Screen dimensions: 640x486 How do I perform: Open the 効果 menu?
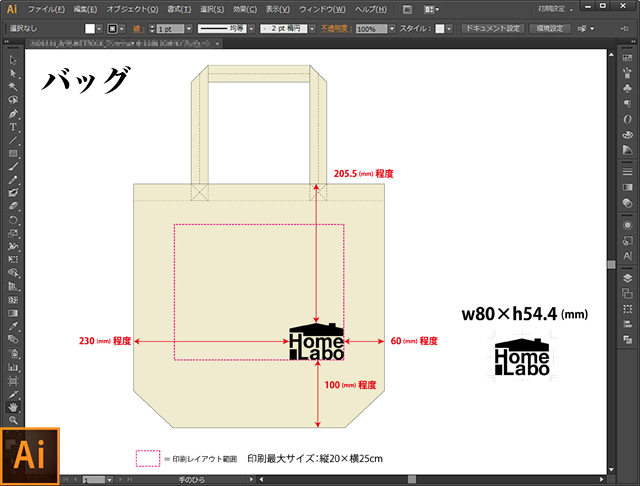click(245, 9)
